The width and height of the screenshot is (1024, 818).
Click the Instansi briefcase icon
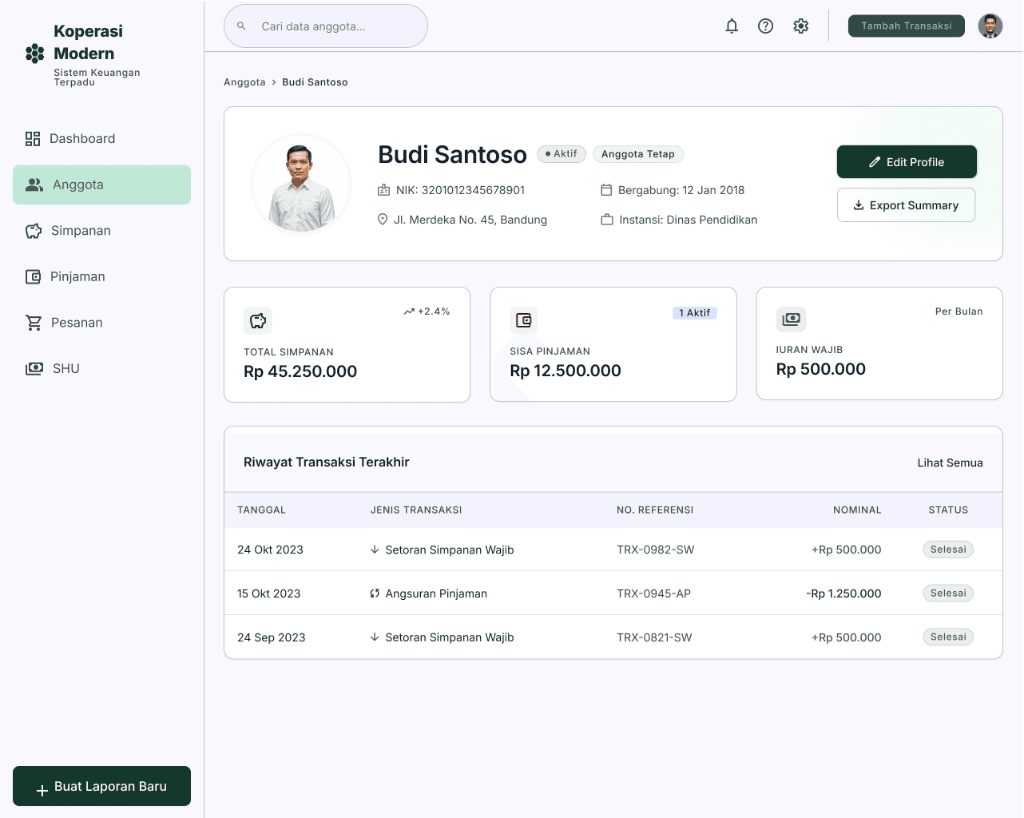[x=607, y=219]
